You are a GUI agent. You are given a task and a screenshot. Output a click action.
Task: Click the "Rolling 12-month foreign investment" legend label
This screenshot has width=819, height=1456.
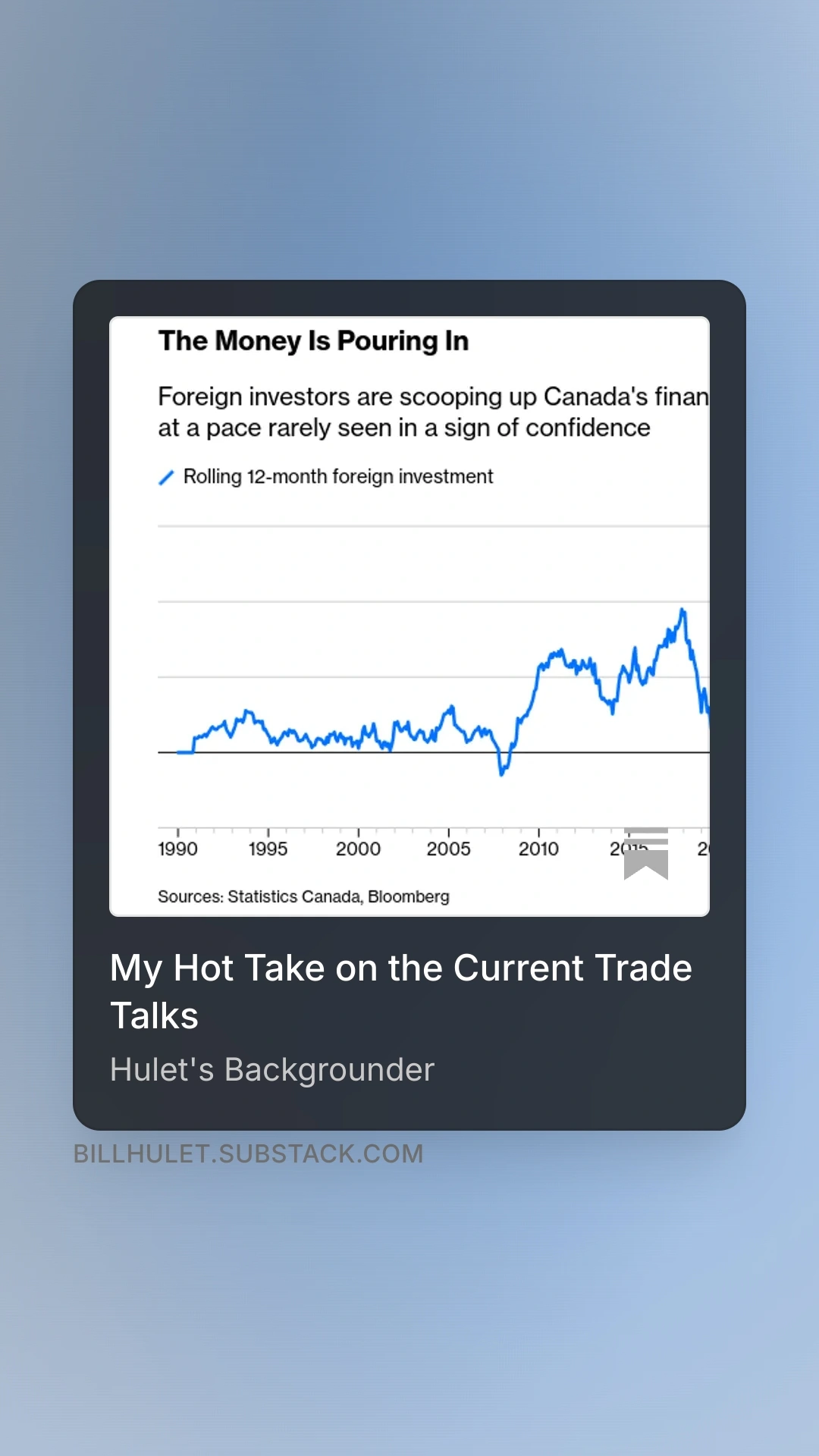[x=338, y=477]
